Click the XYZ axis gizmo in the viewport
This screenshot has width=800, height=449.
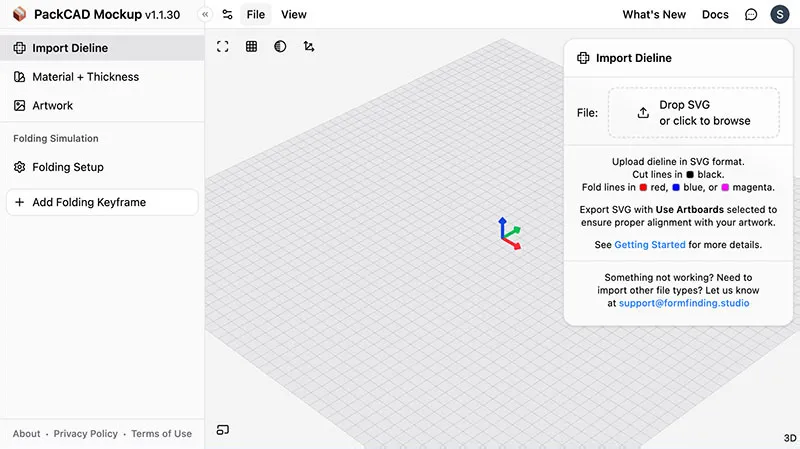click(509, 234)
